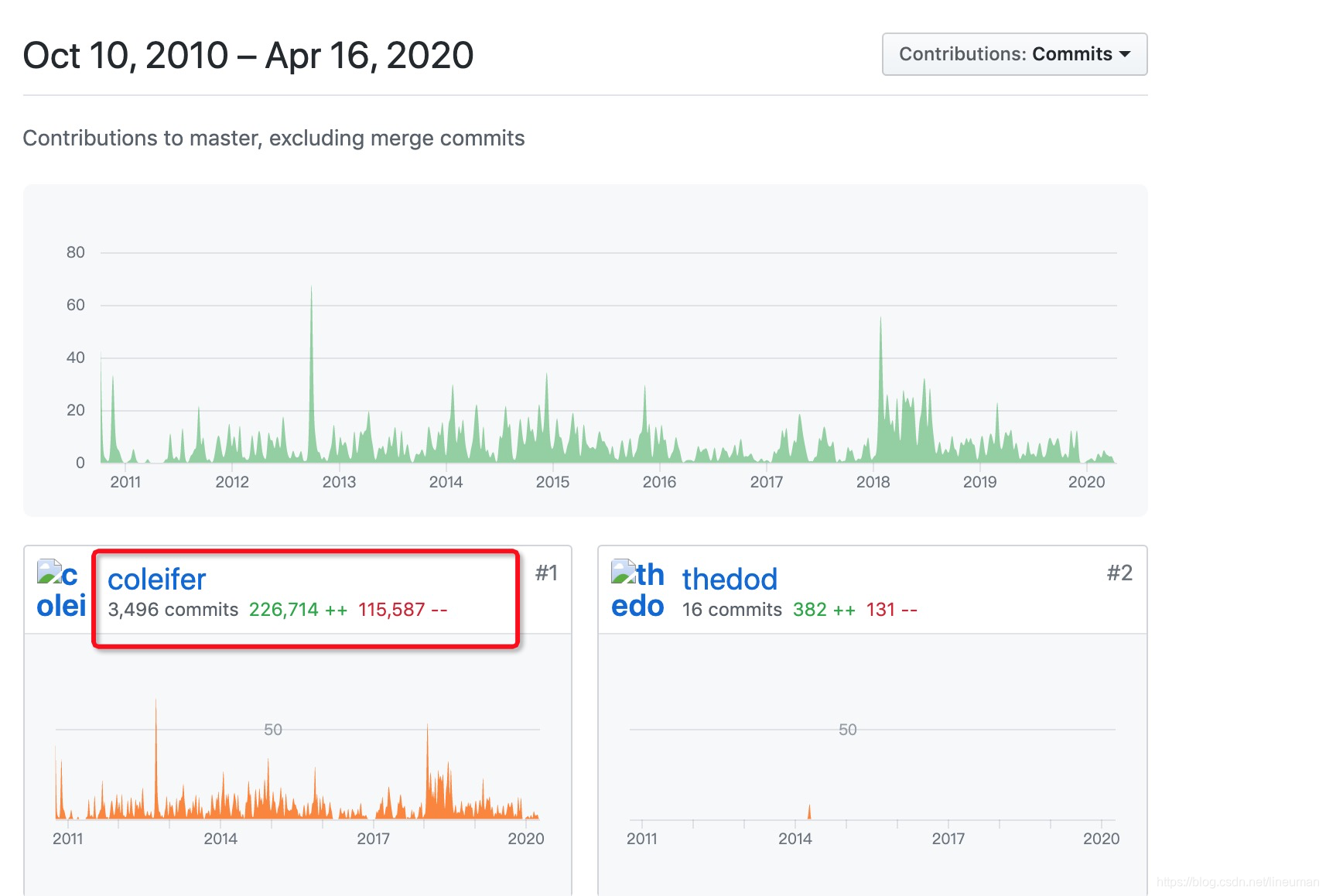Image resolution: width=1326 pixels, height=896 pixels.
Task: Click the 2017 label under coleifer's graph
Action: tap(373, 839)
